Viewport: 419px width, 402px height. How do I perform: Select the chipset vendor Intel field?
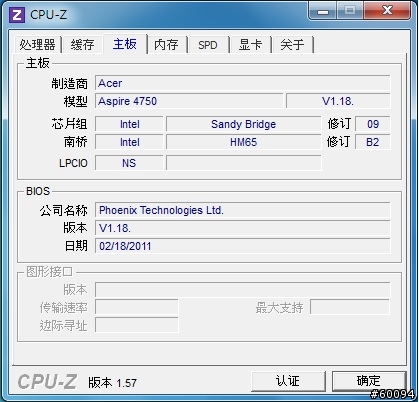[129, 124]
